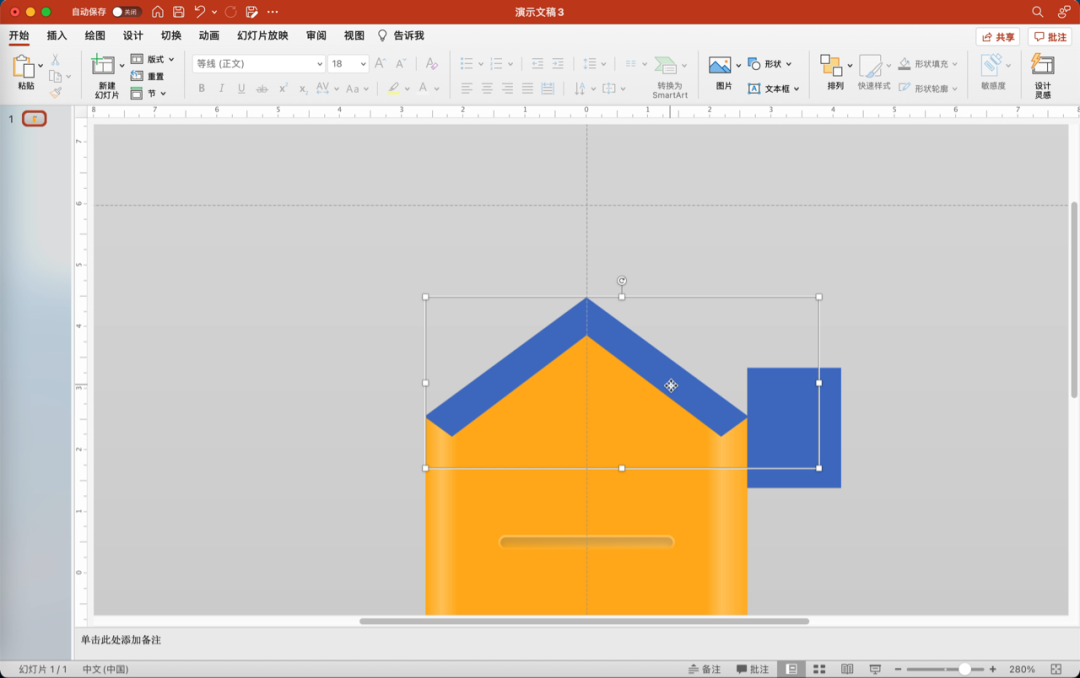This screenshot has height=678, width=1080.
Task: Click the zoom slider handle
Action: pyautogui.click(x=965, y=669)
